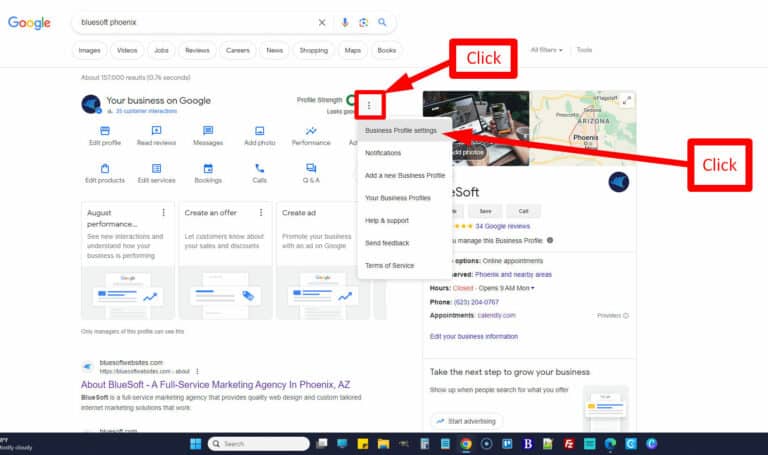This screenshot has height=455, width=768.
Task: Open Google Chrome in the taskbar
Action: pos(466,444)
